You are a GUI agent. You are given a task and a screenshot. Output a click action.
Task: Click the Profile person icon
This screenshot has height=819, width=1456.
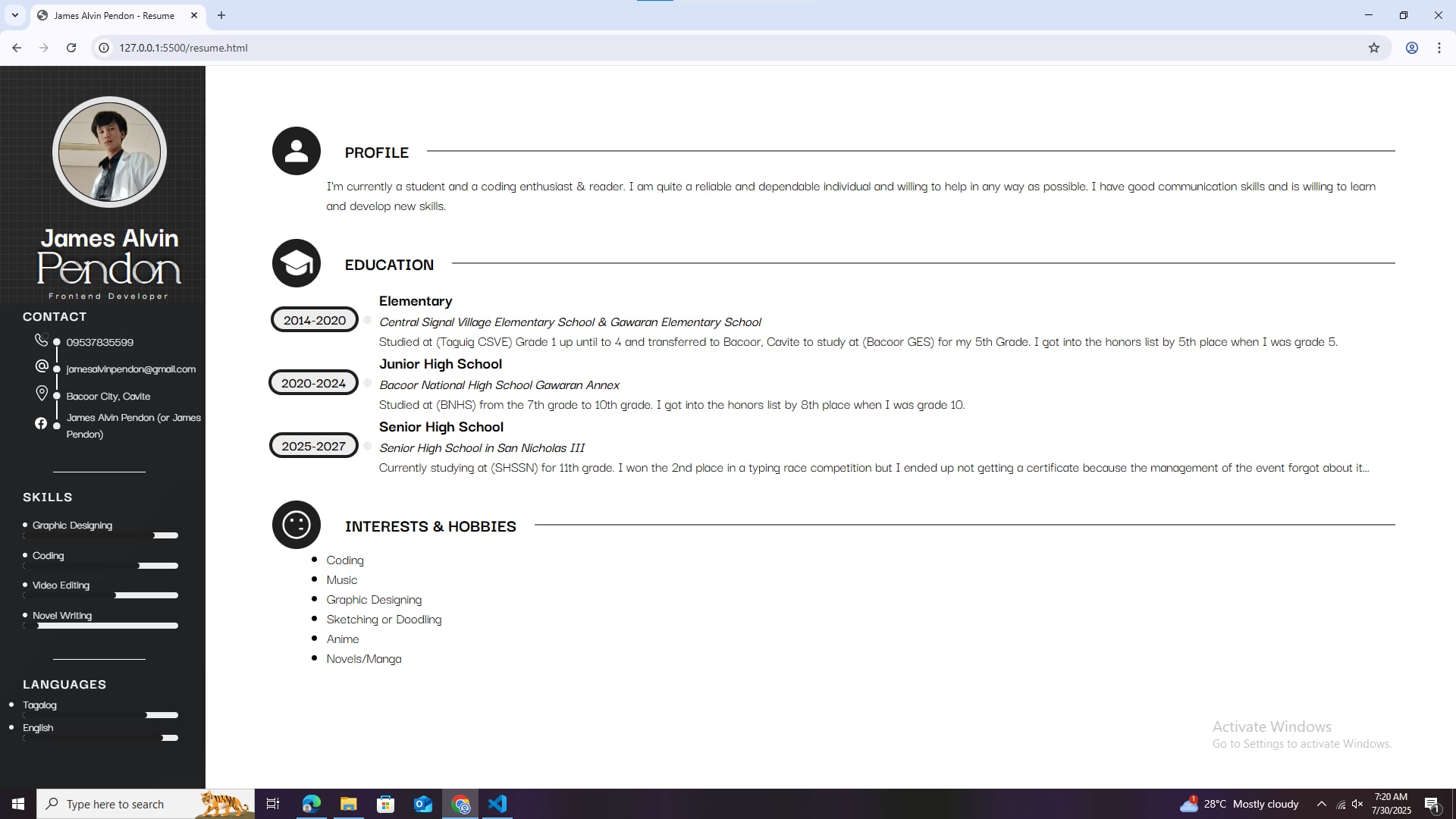point(296,150)
